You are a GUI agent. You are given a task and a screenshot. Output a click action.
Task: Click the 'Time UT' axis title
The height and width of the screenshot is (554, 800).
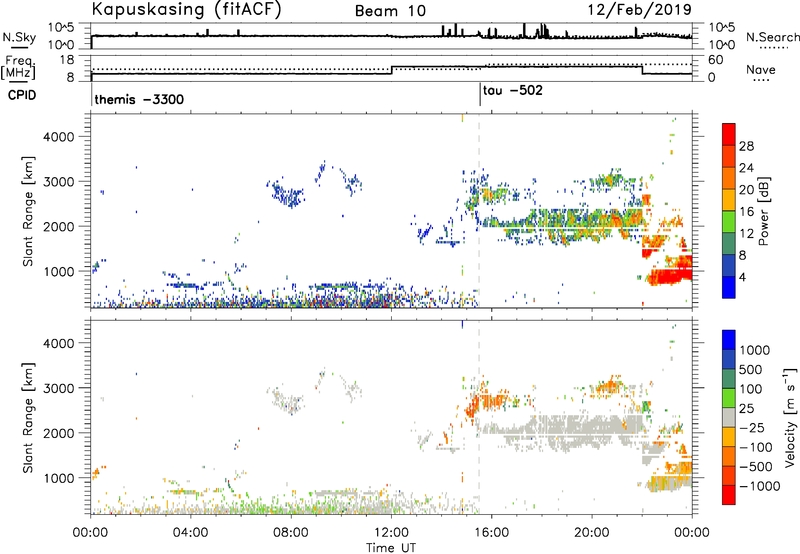pos(391,548)
